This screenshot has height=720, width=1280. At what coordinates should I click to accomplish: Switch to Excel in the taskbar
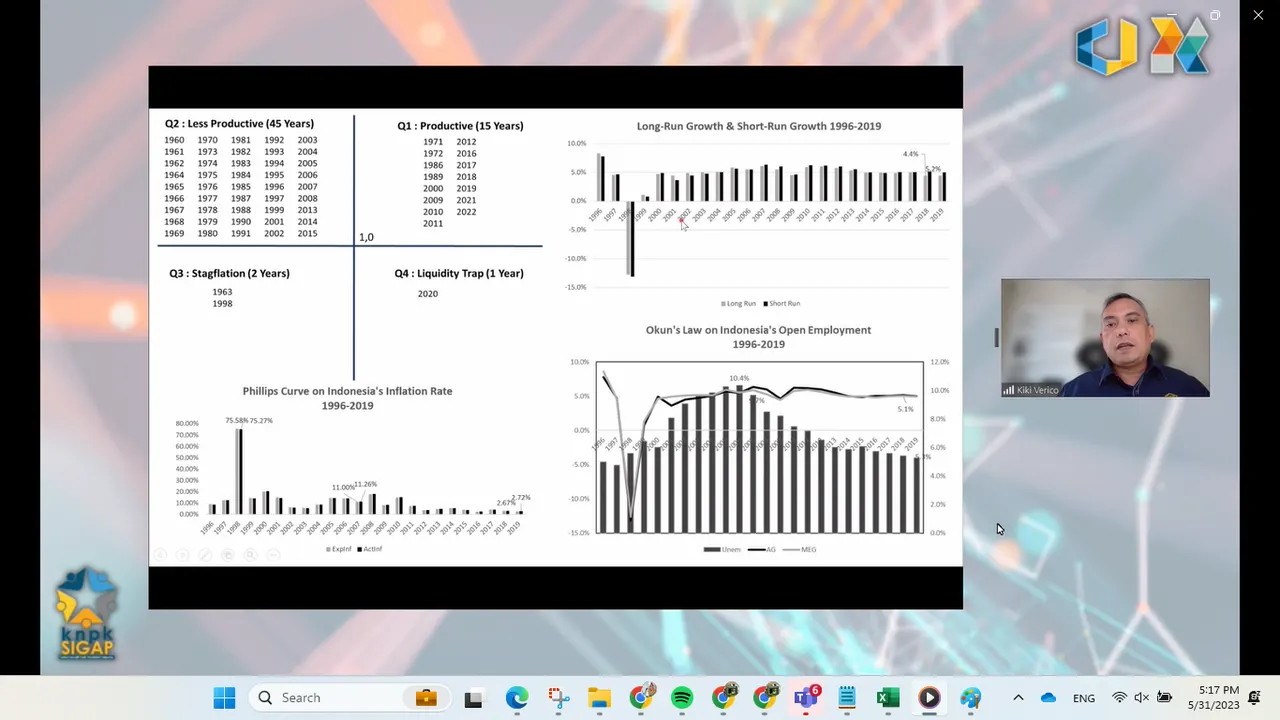click(888, 698)
